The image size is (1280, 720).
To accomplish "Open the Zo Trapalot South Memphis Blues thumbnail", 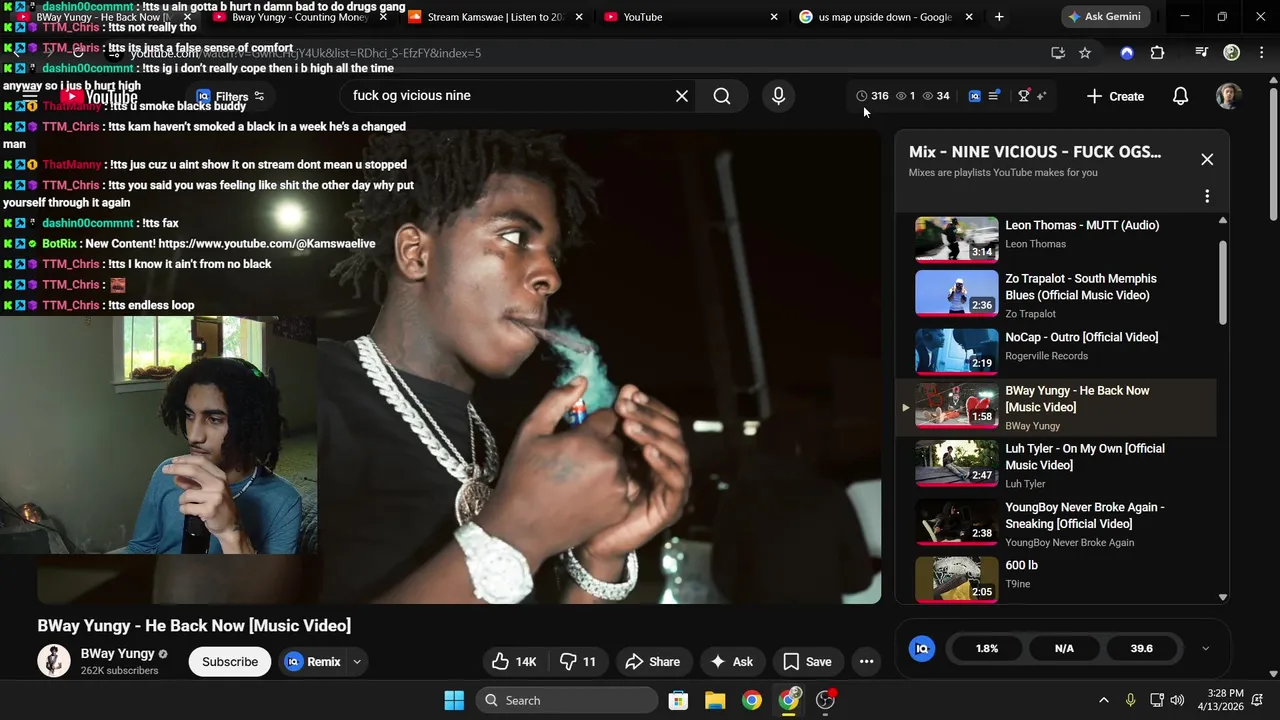I will pos(957,294).
